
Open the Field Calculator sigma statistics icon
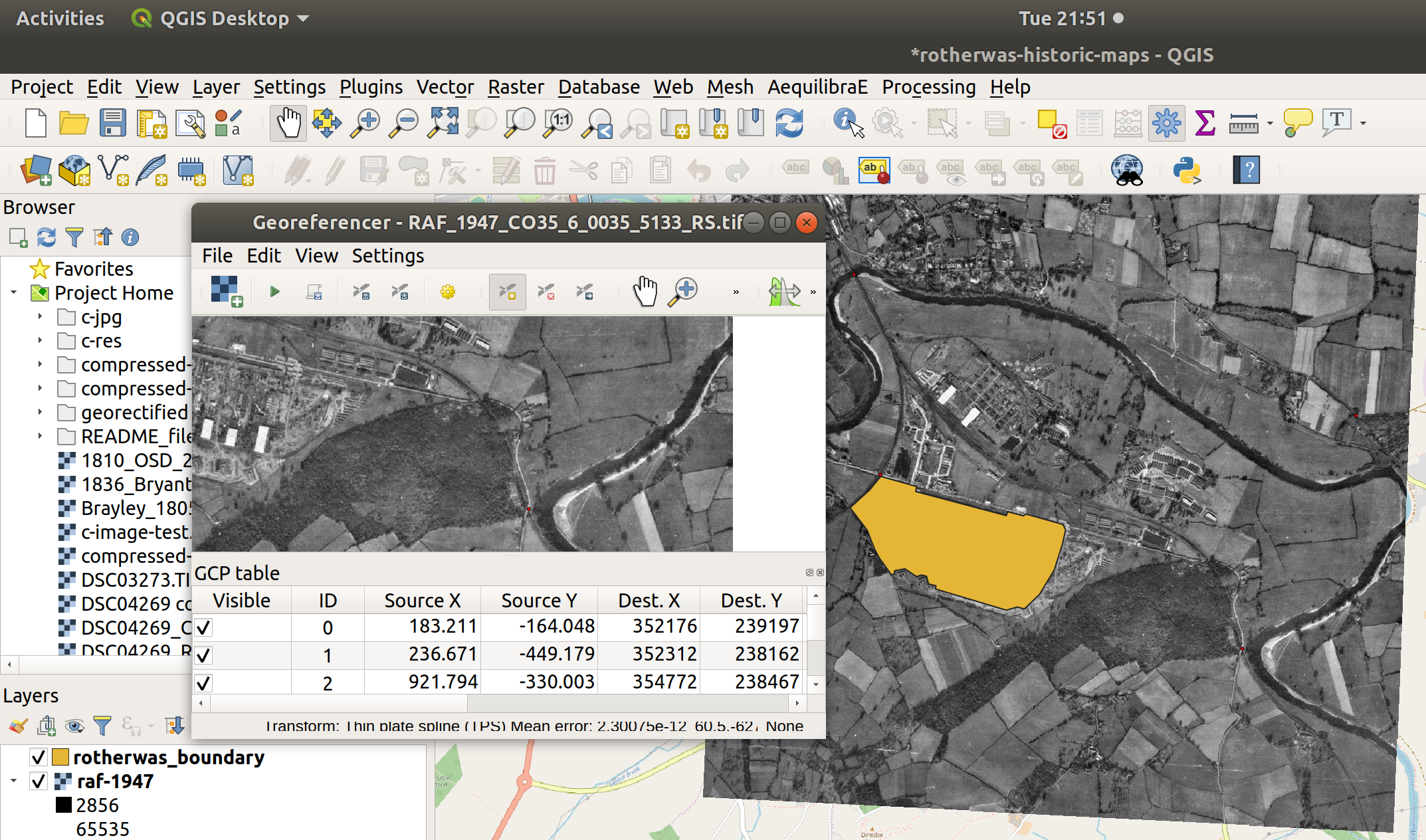pos(1205,123)
